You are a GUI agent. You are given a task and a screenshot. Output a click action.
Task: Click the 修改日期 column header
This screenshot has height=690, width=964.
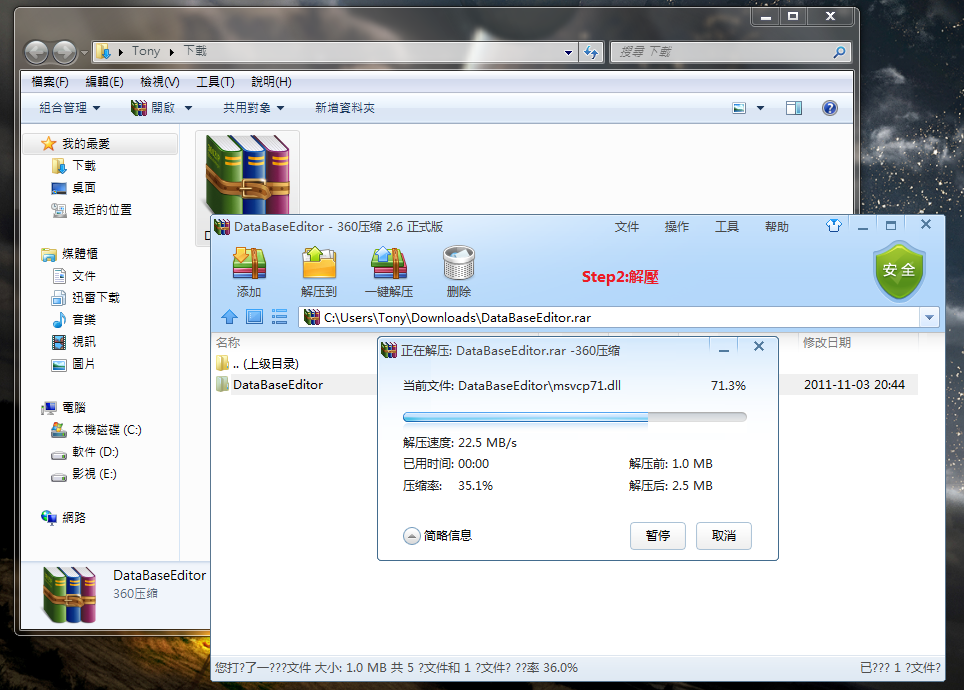point(828,343)
